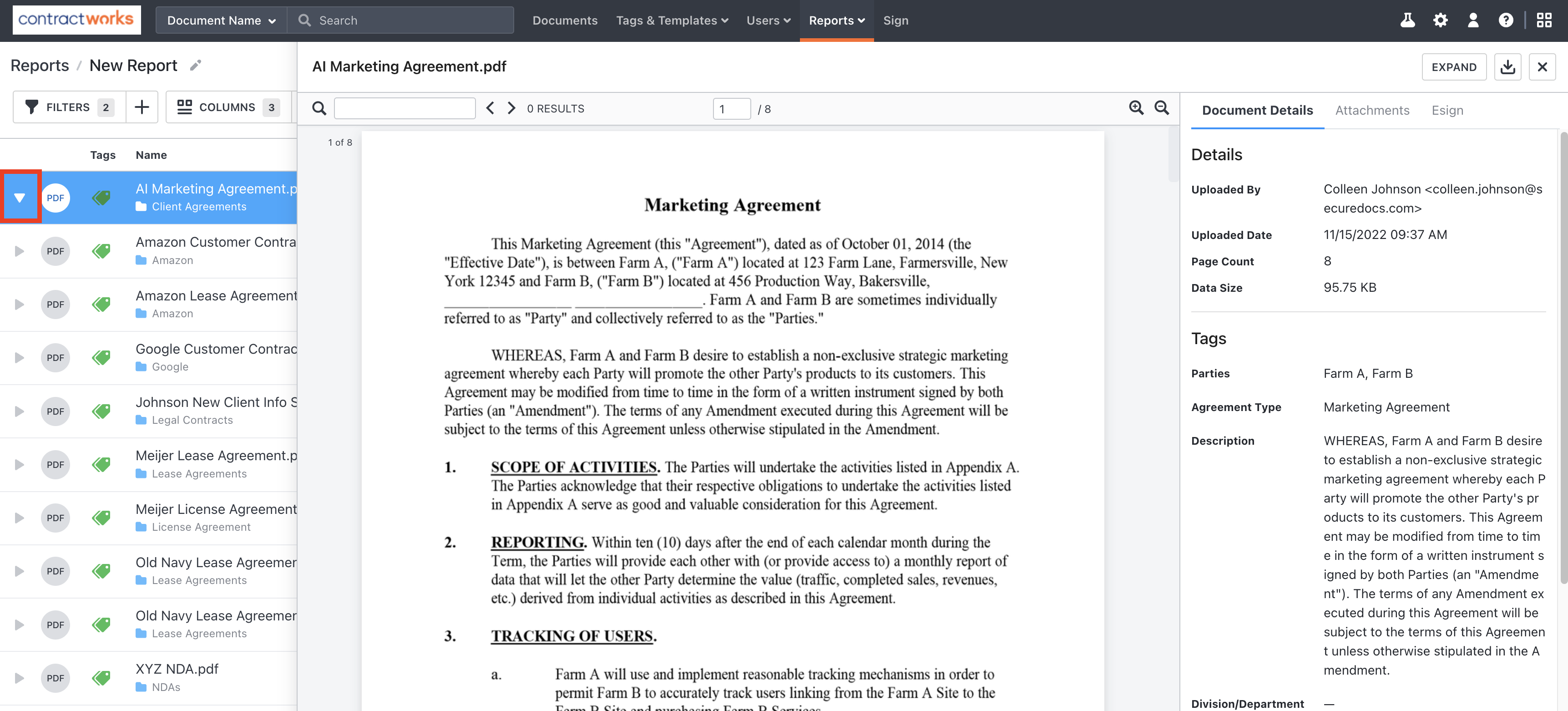Close the document preview panel
This screenshot has height=711, width=1568.
coord(1542,67)
